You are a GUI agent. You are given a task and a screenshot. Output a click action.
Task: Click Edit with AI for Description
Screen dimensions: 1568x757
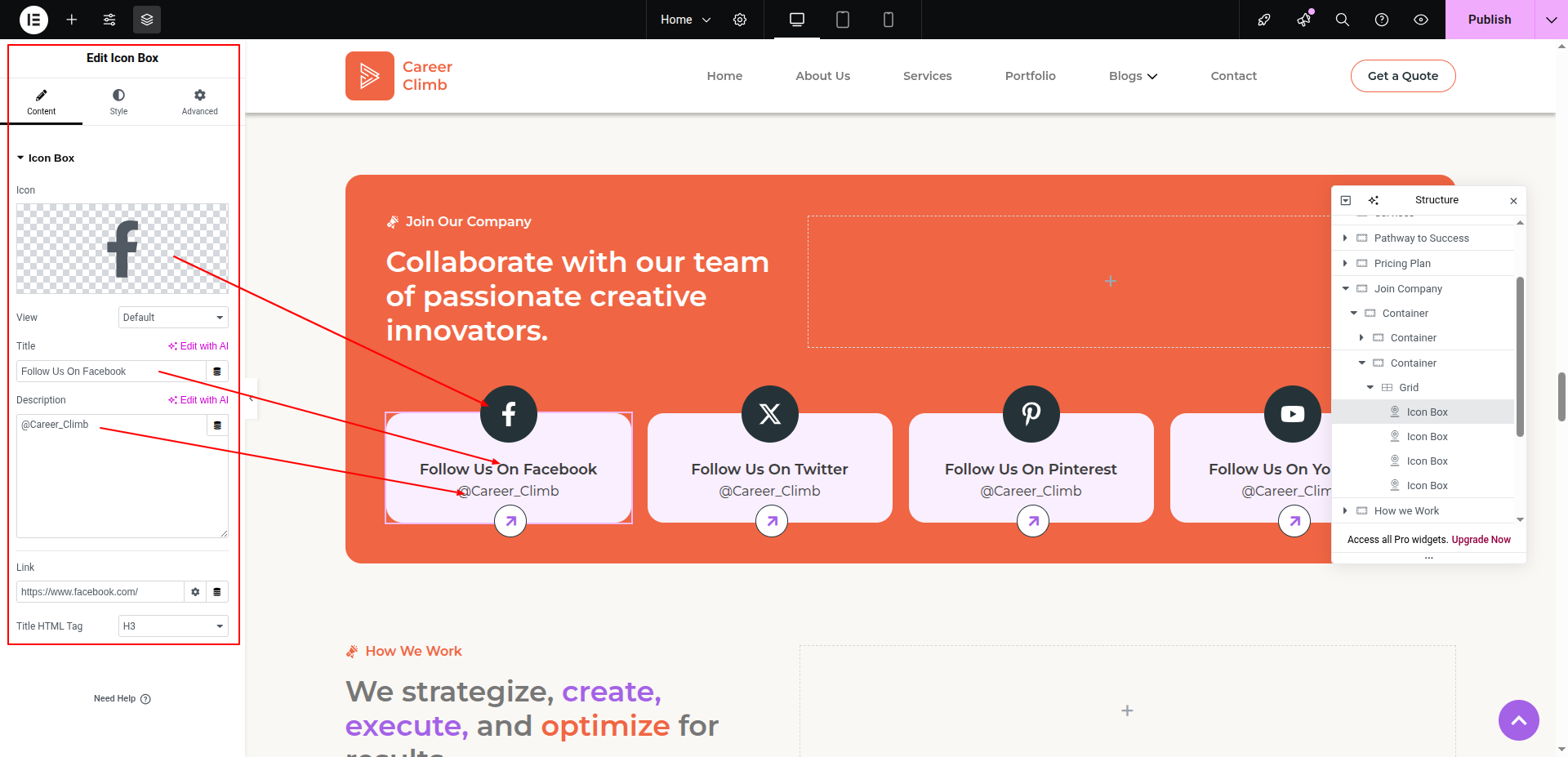tap(198, 400)
